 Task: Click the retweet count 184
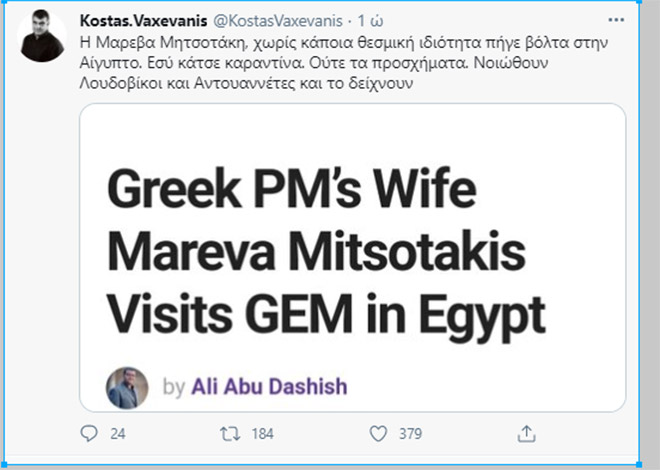pos(260,434)
